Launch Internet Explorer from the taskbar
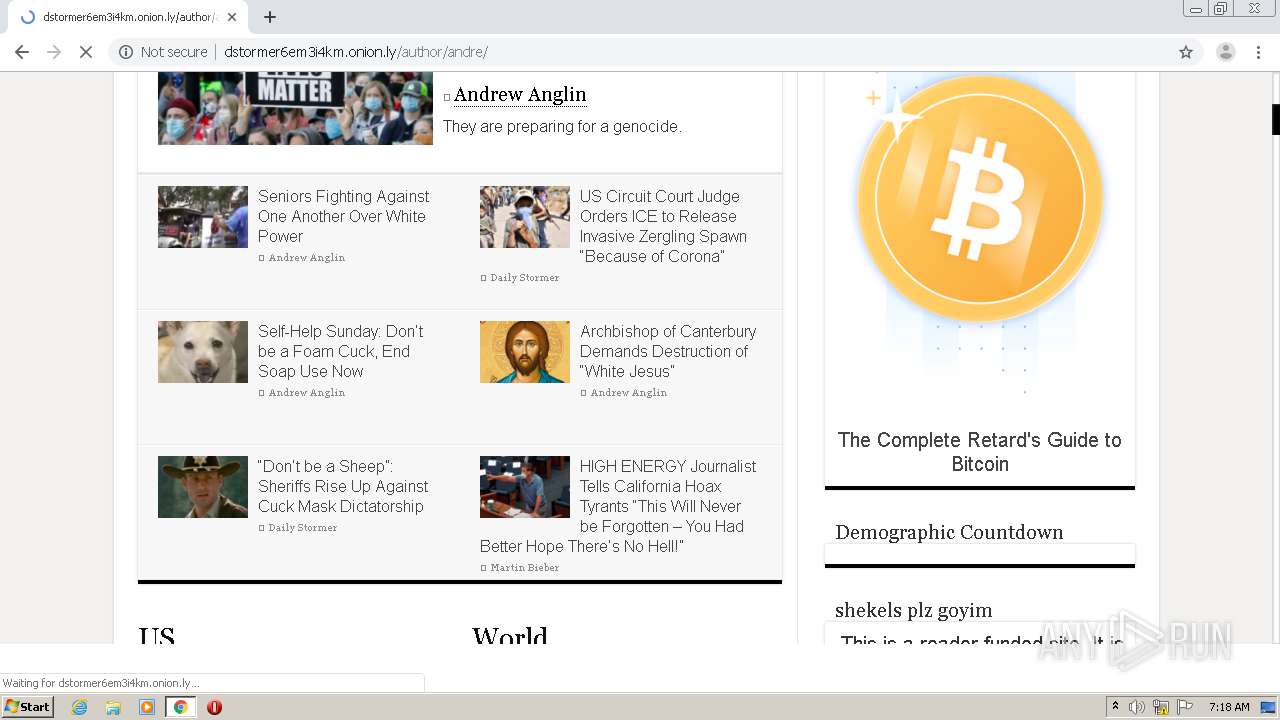The image size is (1280, 720). pyautogui.click(x=80, y=707)
